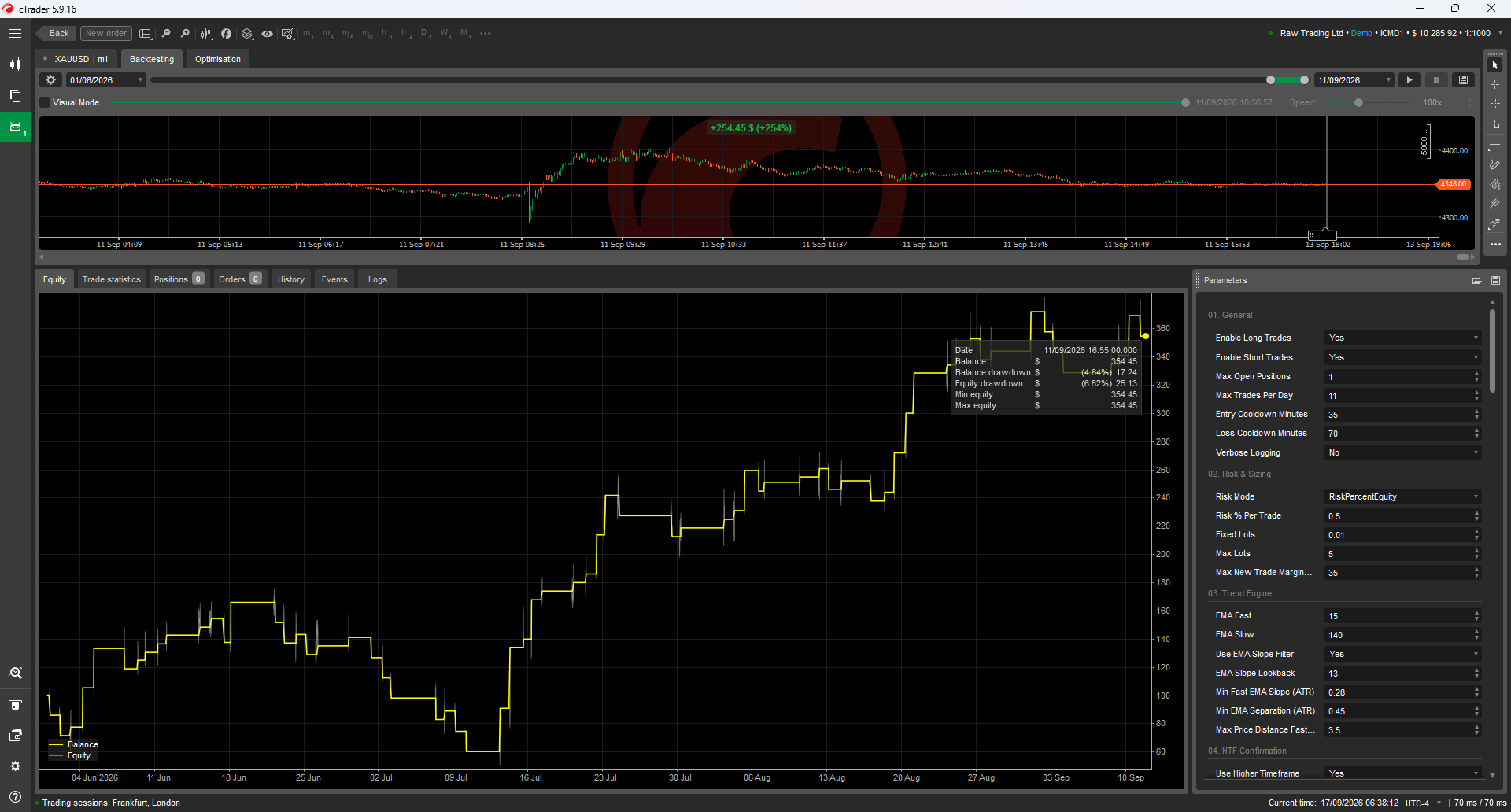1511x812 pixels.
Task: Start the backtest with play button
Action: [x=1409, y=80]
